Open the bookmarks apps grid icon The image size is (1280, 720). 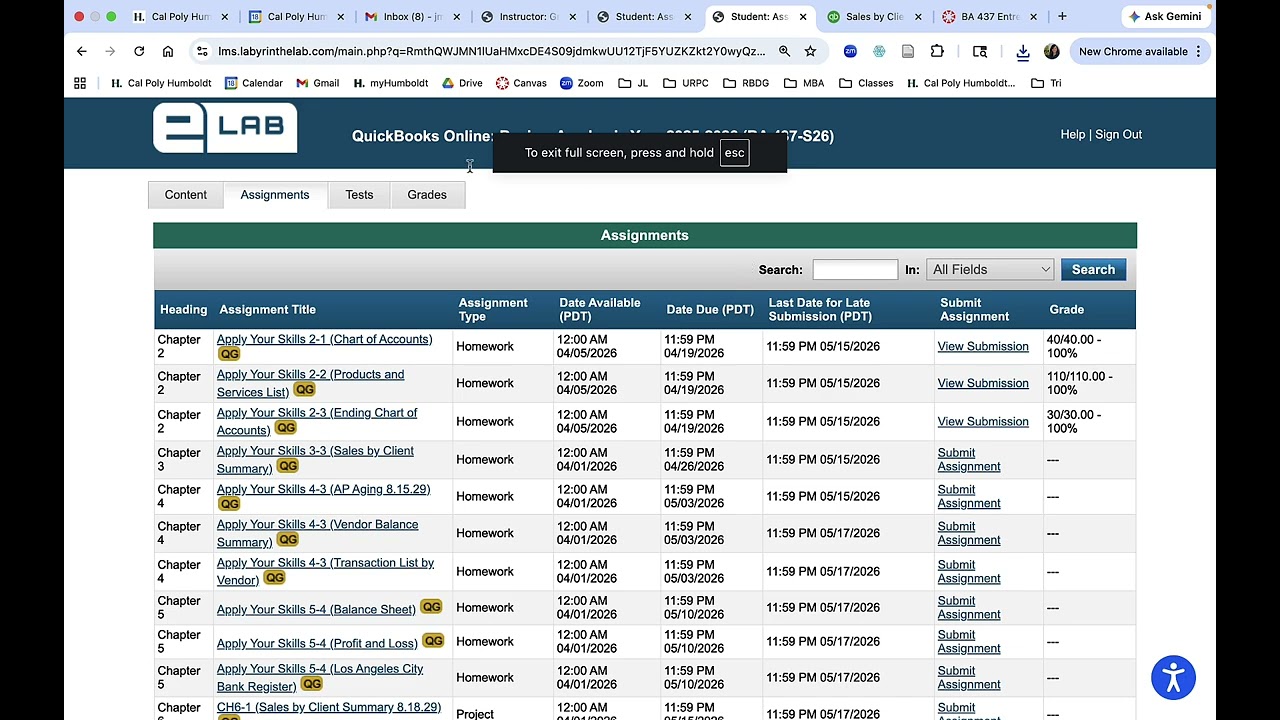(80, 83)
